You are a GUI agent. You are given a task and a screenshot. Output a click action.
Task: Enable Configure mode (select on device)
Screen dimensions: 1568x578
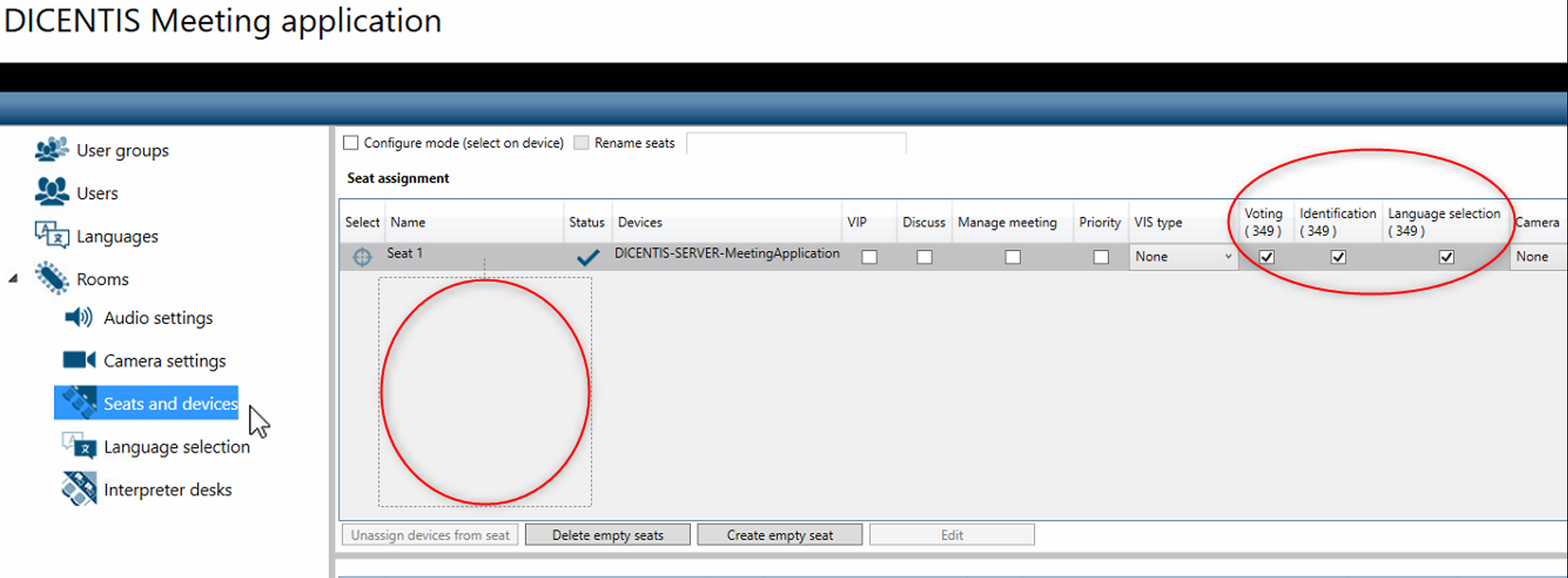(351, 143)
